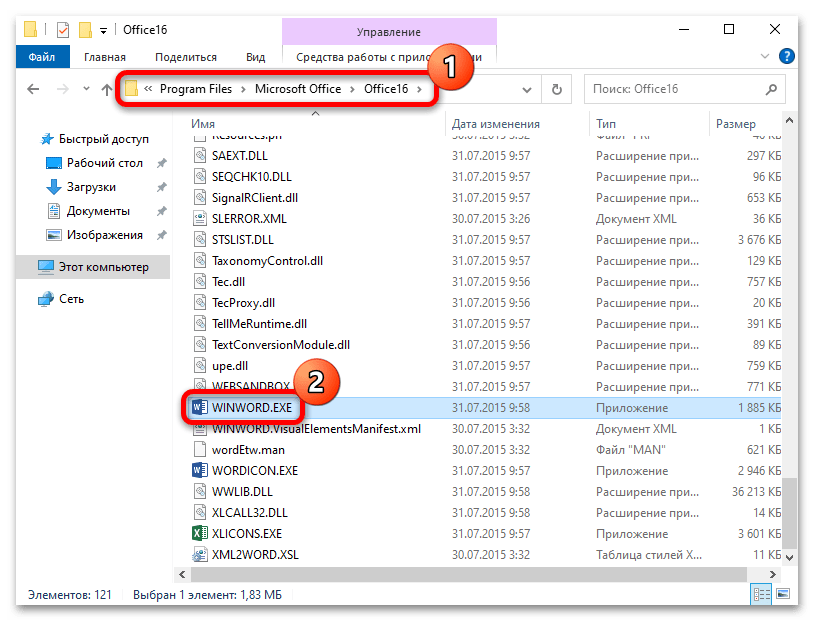The image size is (814, 621).
Task: Expand breadcrumb arrow after Program Files
Action: click(x=243, y=89)
